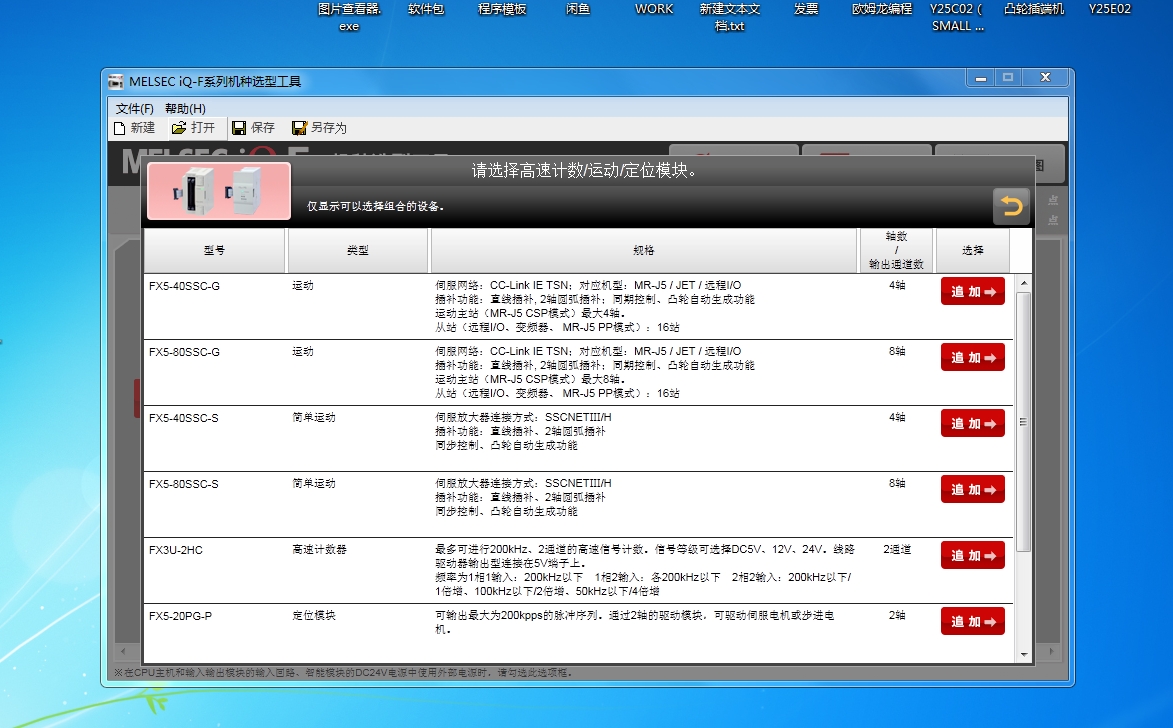Add the FX5-80SSC-G module
The width and height of the screenshot is (1173, 728).
972,357
